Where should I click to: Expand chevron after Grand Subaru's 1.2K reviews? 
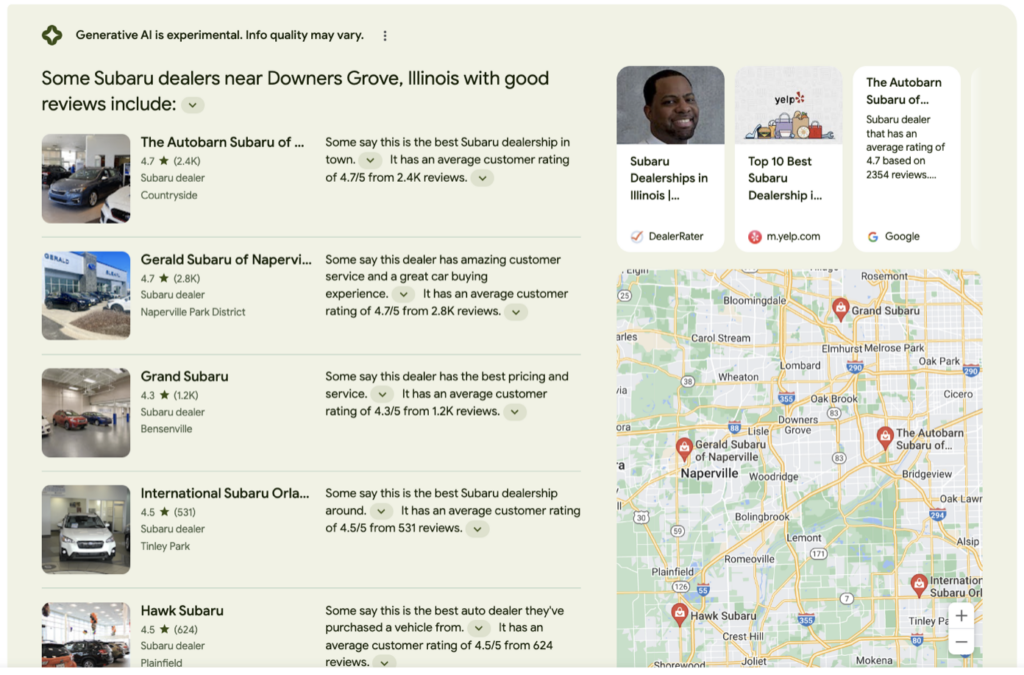(514, 412)
